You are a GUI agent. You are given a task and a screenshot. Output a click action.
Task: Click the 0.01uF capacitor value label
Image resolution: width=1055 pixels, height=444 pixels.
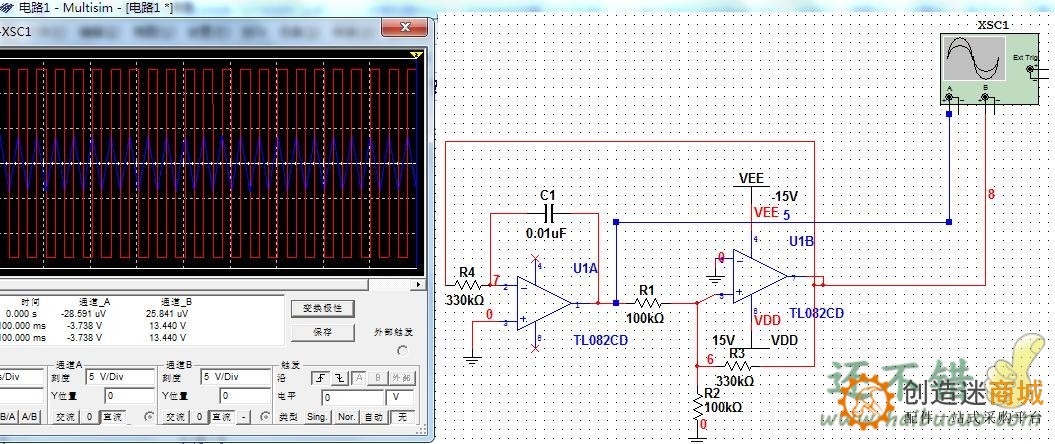point(548,234)
